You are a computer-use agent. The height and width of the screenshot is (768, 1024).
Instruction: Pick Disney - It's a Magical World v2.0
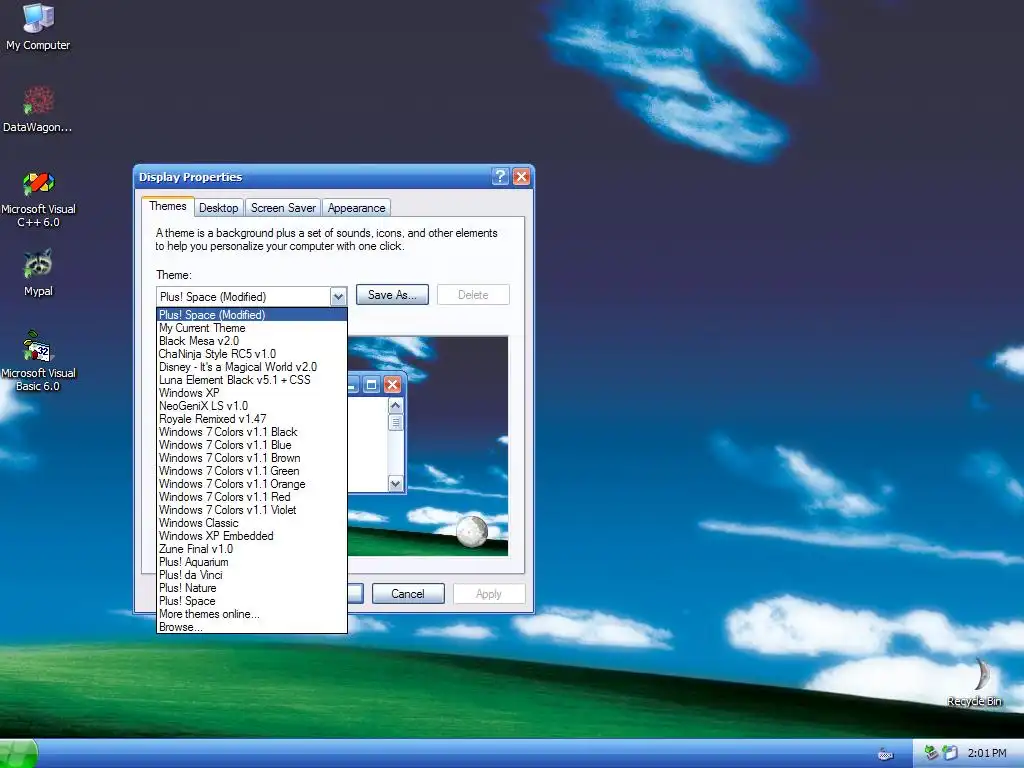pos(251,367)
